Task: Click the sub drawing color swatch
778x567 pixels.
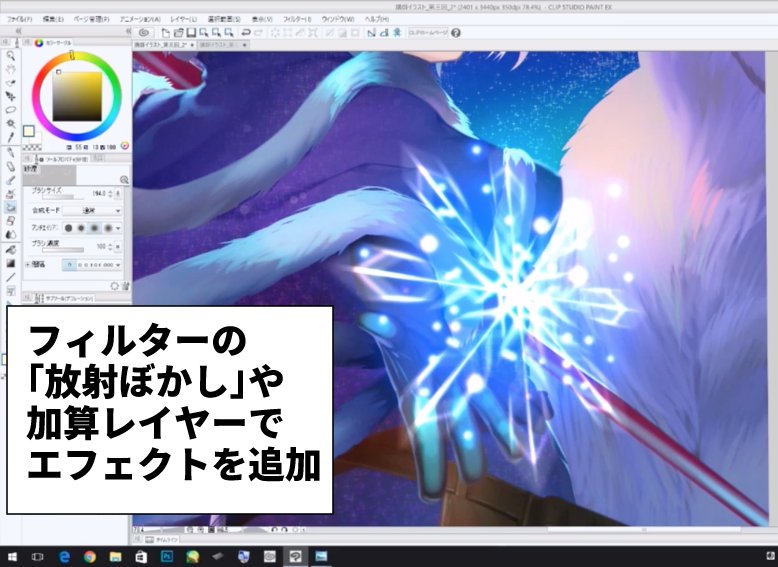Action: pos(36,138)
